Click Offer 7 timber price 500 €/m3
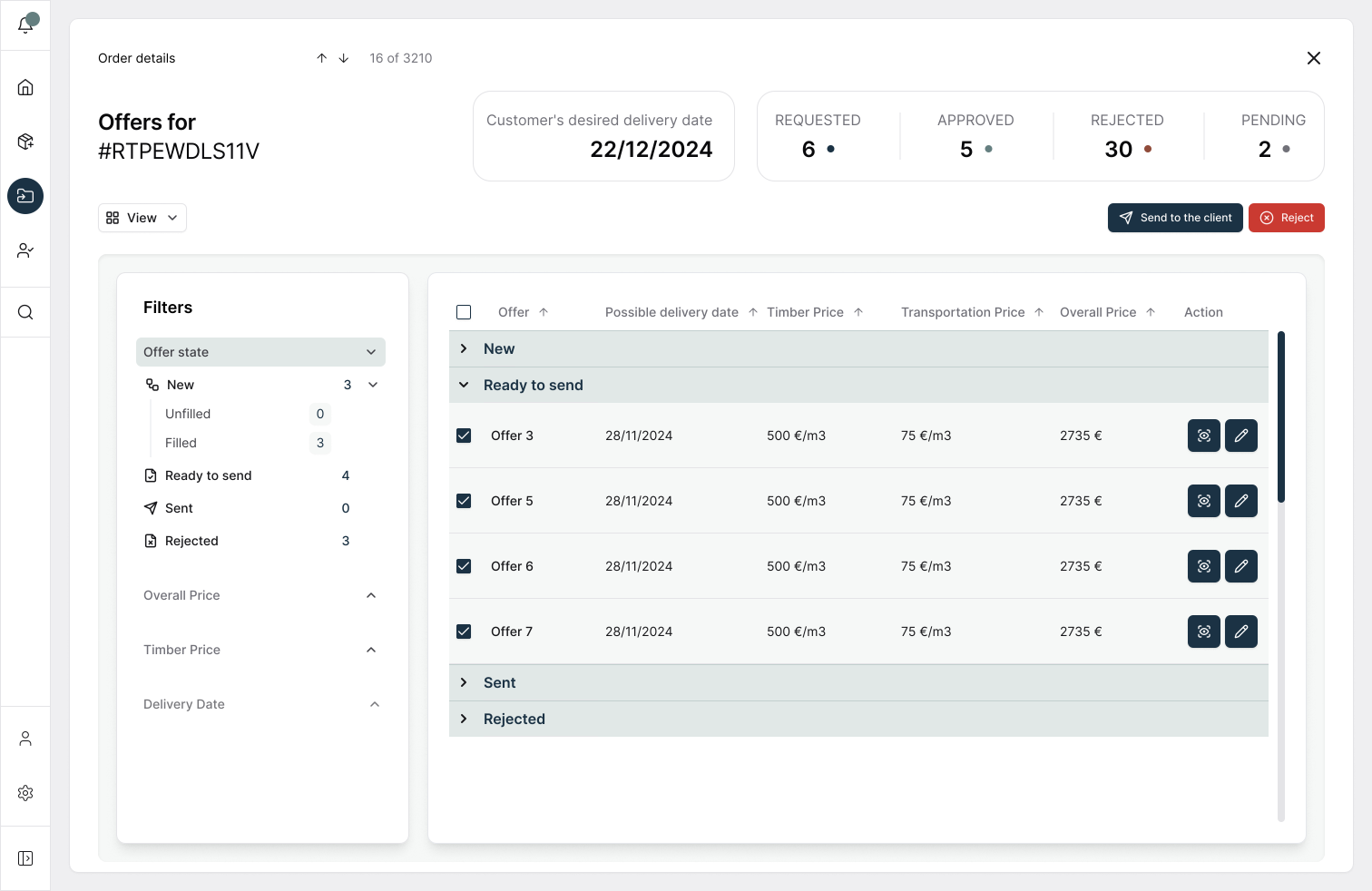Viewport: 1372px width, 891px height. [796, 632]
